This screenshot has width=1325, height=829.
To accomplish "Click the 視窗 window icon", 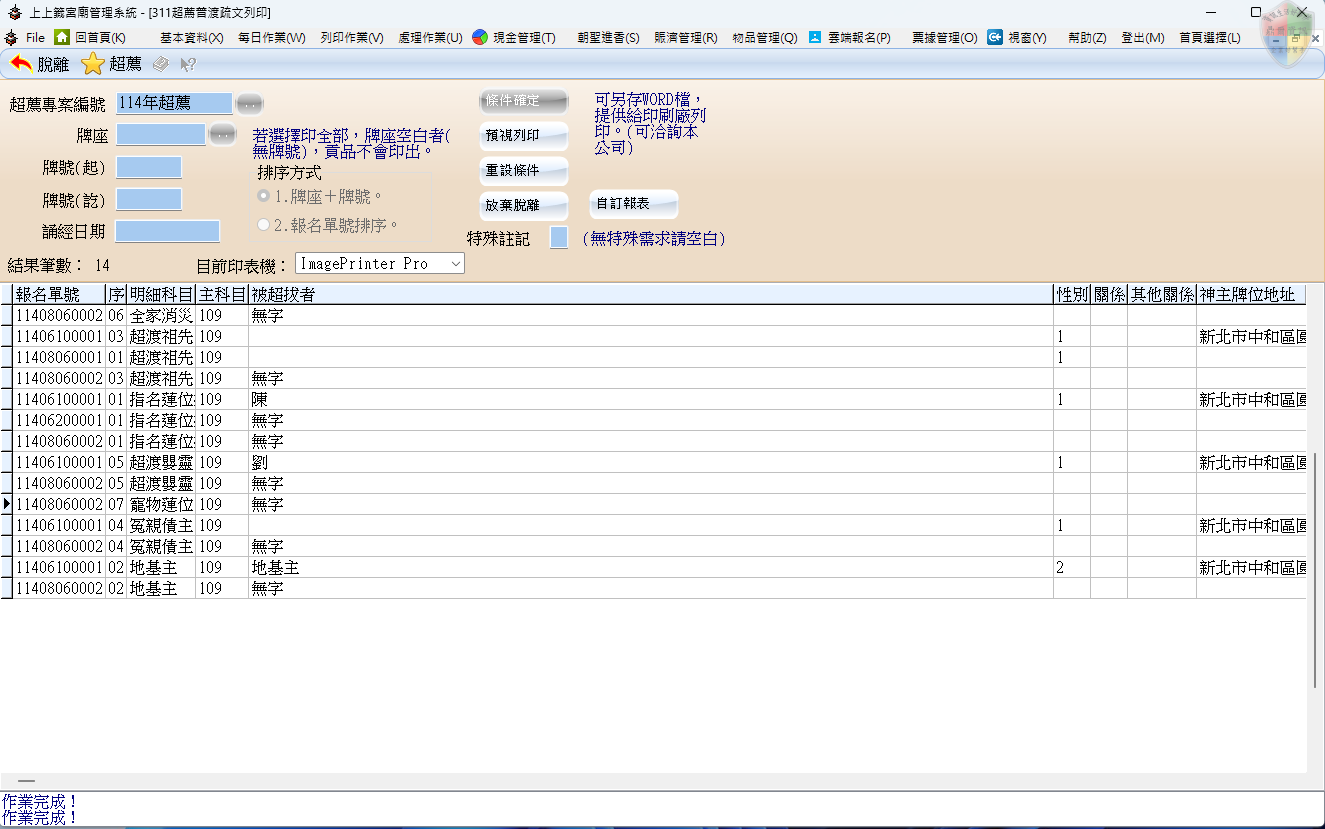I will tap(995, 37).
